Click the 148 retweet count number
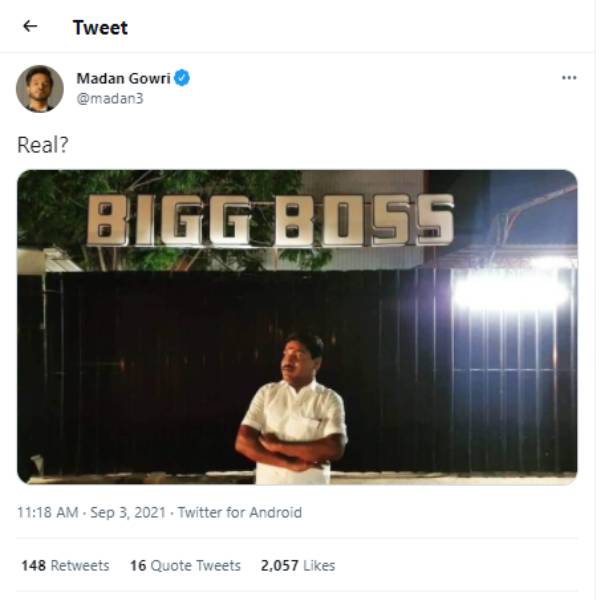This screenshot has width=600, height=600. (33, 566)
